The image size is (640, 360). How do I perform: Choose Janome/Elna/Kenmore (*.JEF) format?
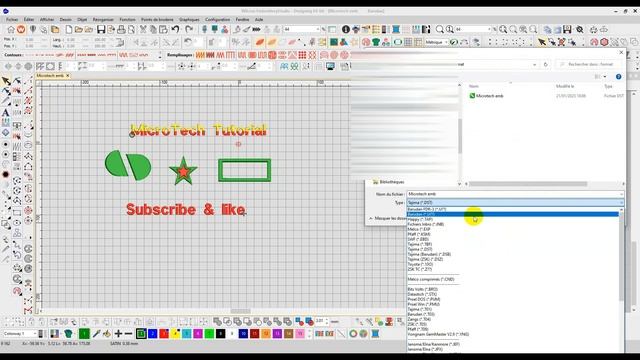click(x=433, y=344)
